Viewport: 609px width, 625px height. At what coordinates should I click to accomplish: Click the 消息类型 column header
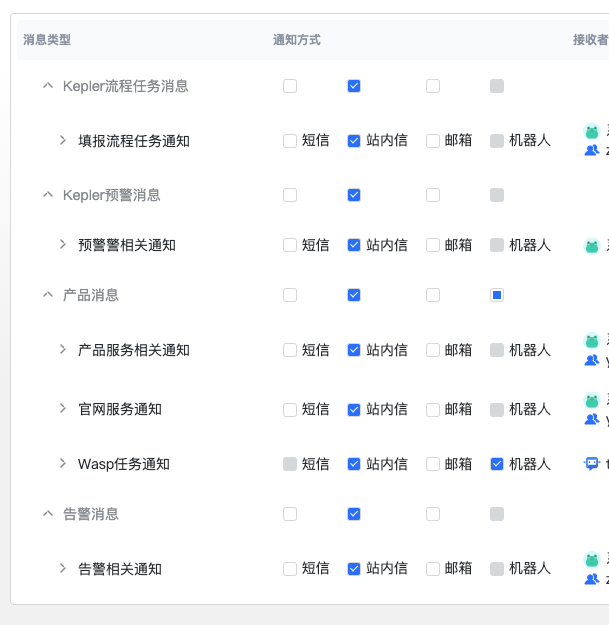[47, 40]
